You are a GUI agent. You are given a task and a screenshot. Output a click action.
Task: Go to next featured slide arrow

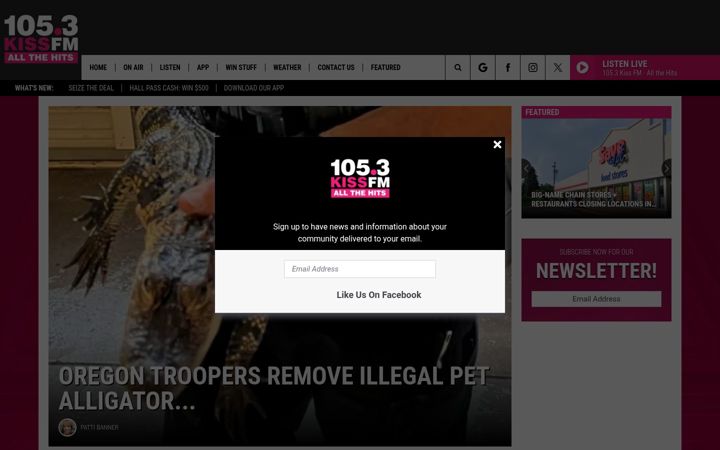pyautogui.click(x=667, y=169)
